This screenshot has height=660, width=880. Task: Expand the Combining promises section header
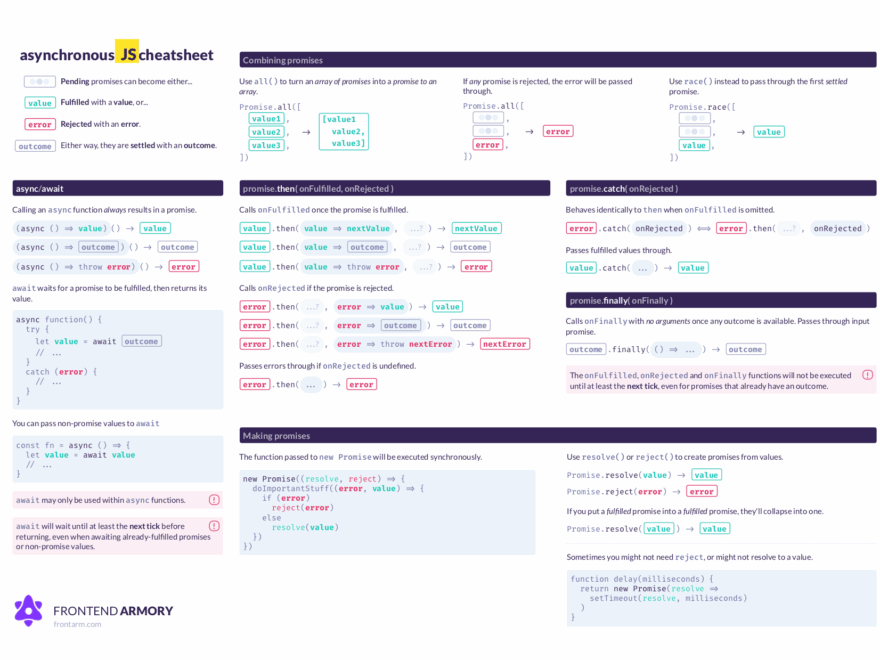(x=556, y=60)
